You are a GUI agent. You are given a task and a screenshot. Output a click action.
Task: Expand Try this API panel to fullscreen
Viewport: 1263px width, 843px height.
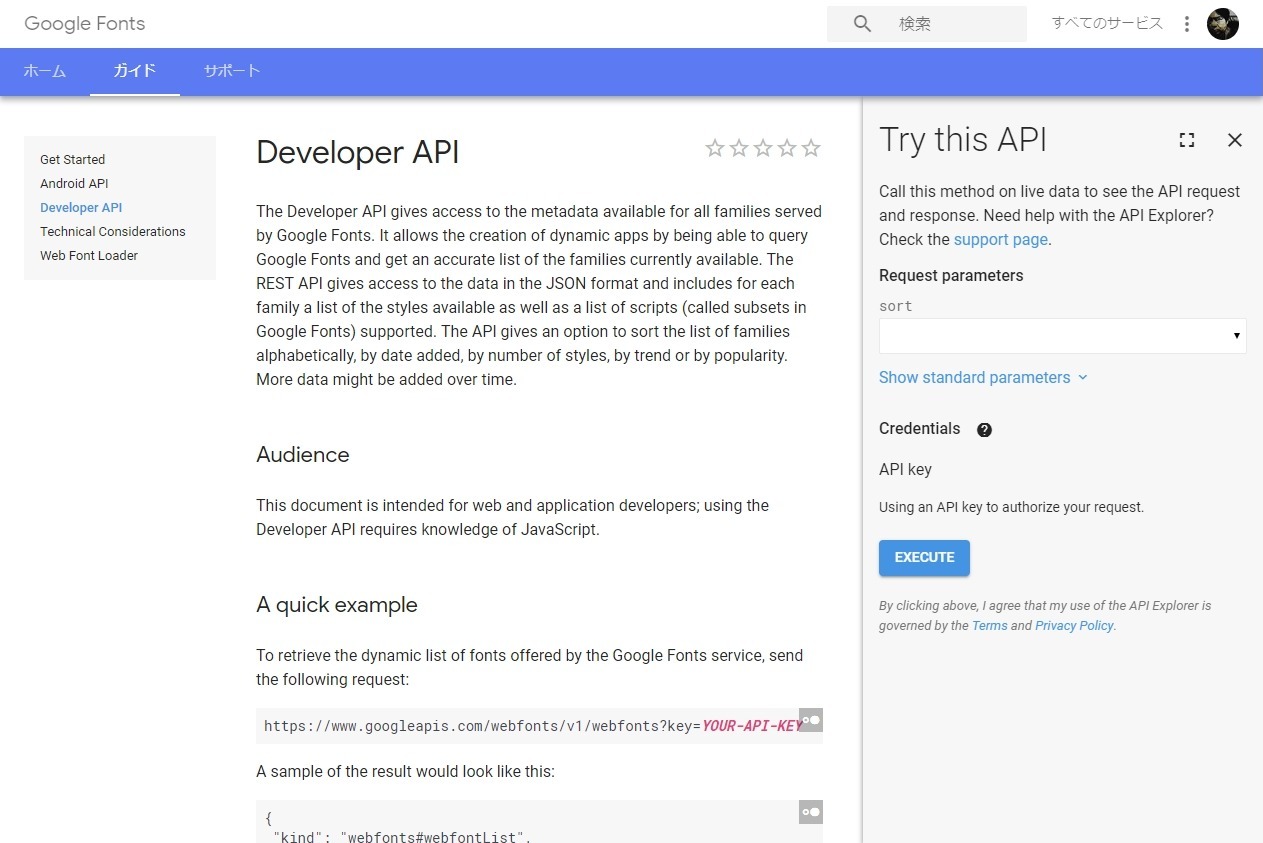[x=1187, y=140]
